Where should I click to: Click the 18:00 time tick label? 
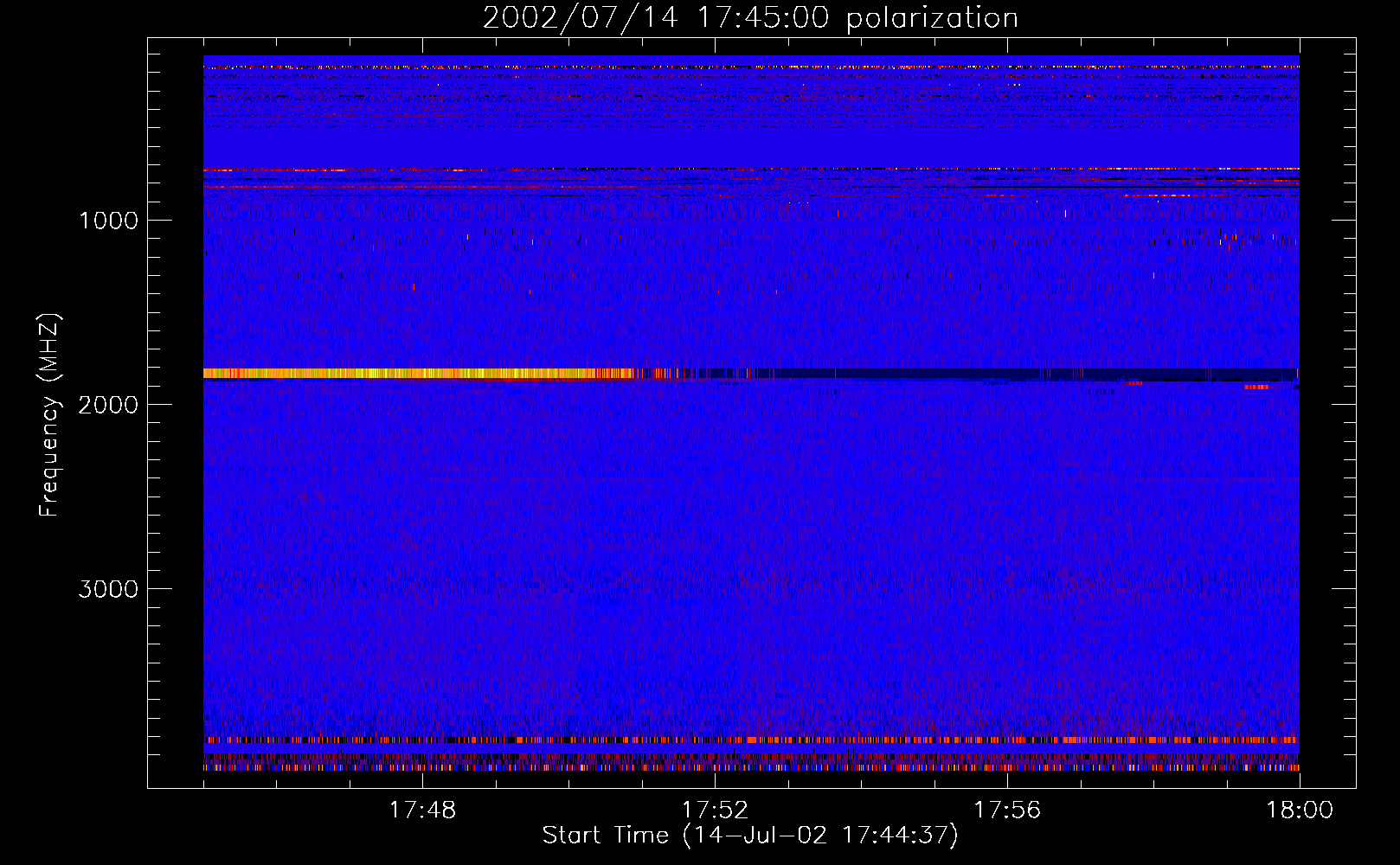(1300, 811)
